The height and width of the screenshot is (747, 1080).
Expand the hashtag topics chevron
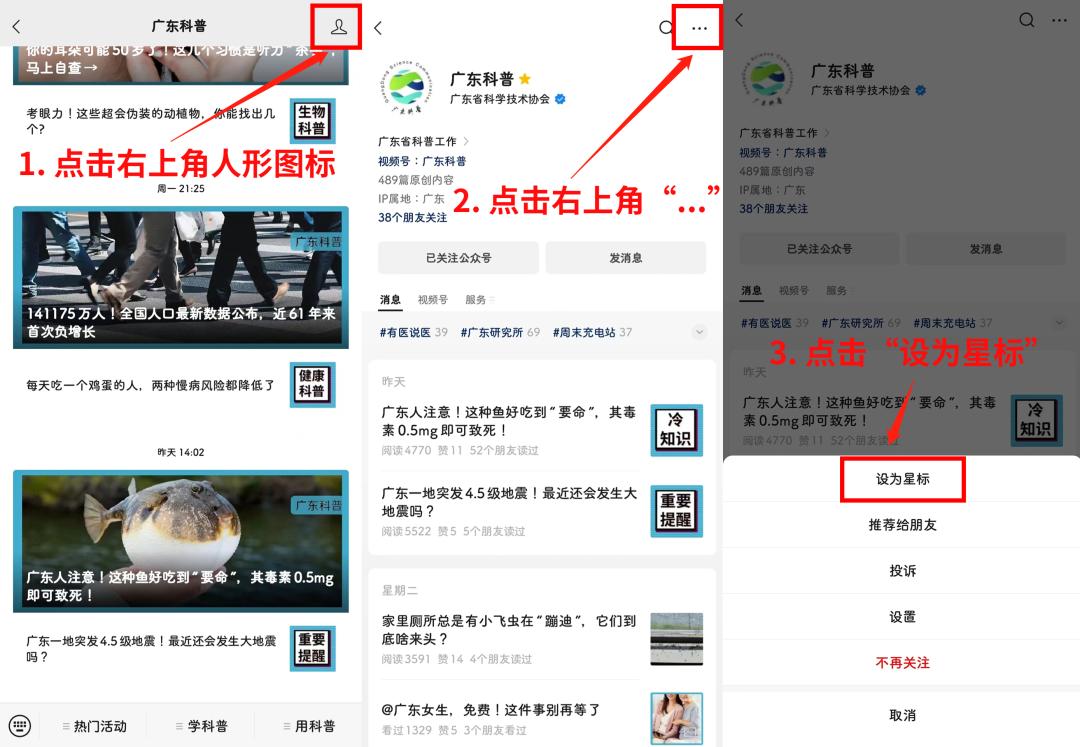pos(699,333)
